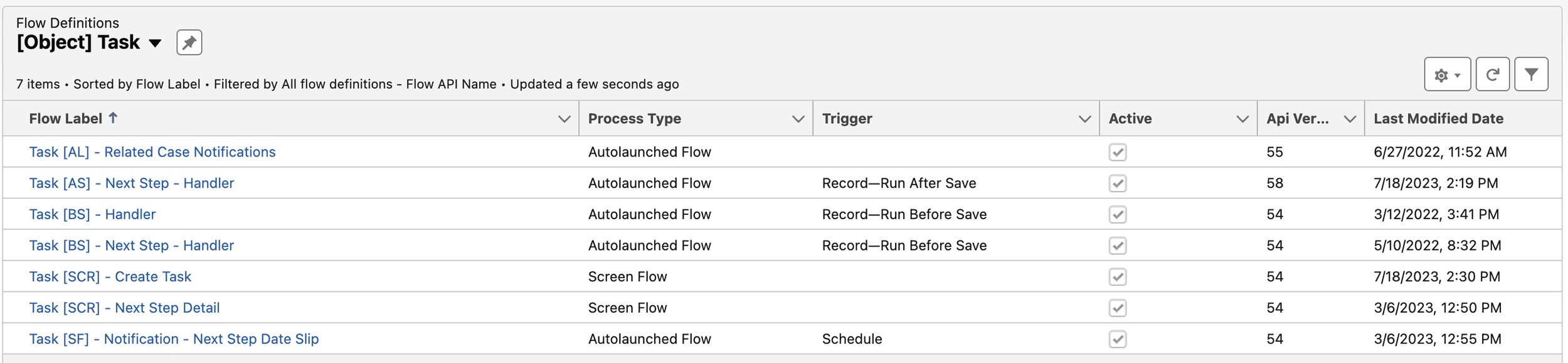Viewport: 1568px width, 363px height.
Task: Sort by Process Type column header
Action: click(x=634, y=119)
